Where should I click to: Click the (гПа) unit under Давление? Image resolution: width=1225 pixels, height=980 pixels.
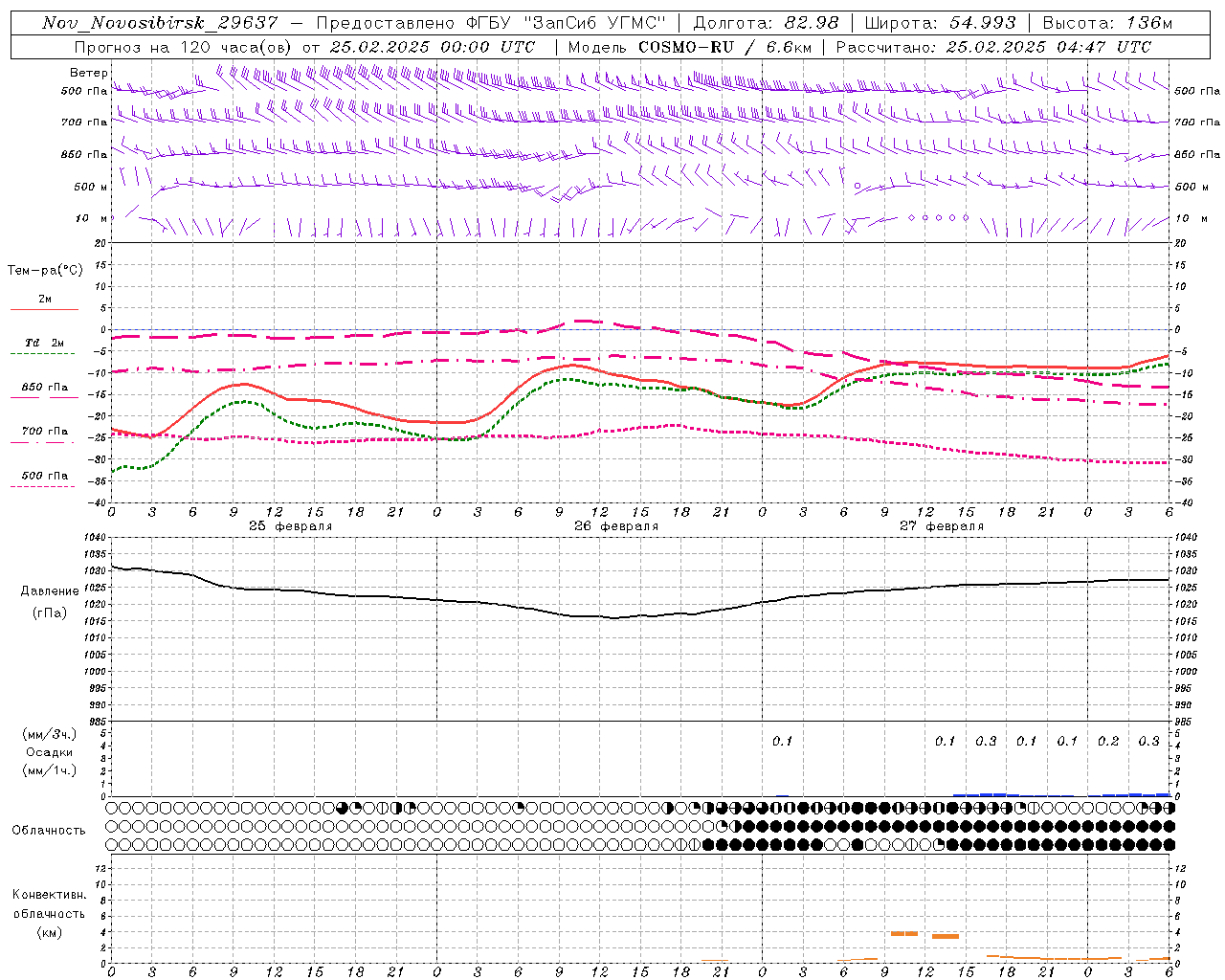pos(50,613)
